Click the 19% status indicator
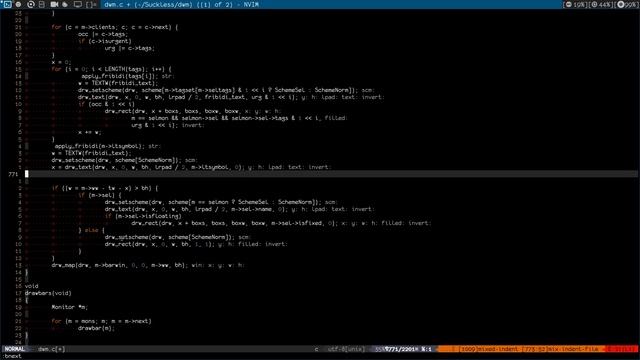This screenshot has height=360, width=640. click(x=575, y=4)
